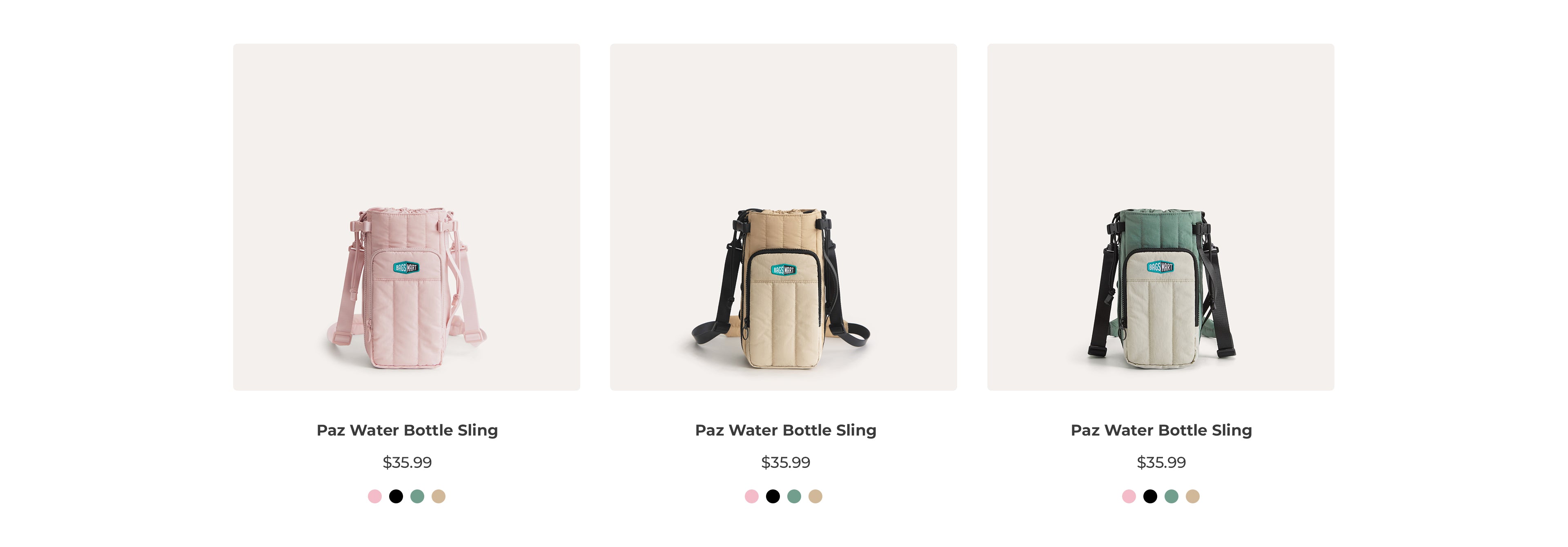
Task: Click the $35.99 price under green sling
Action: tap(1161, 463)
